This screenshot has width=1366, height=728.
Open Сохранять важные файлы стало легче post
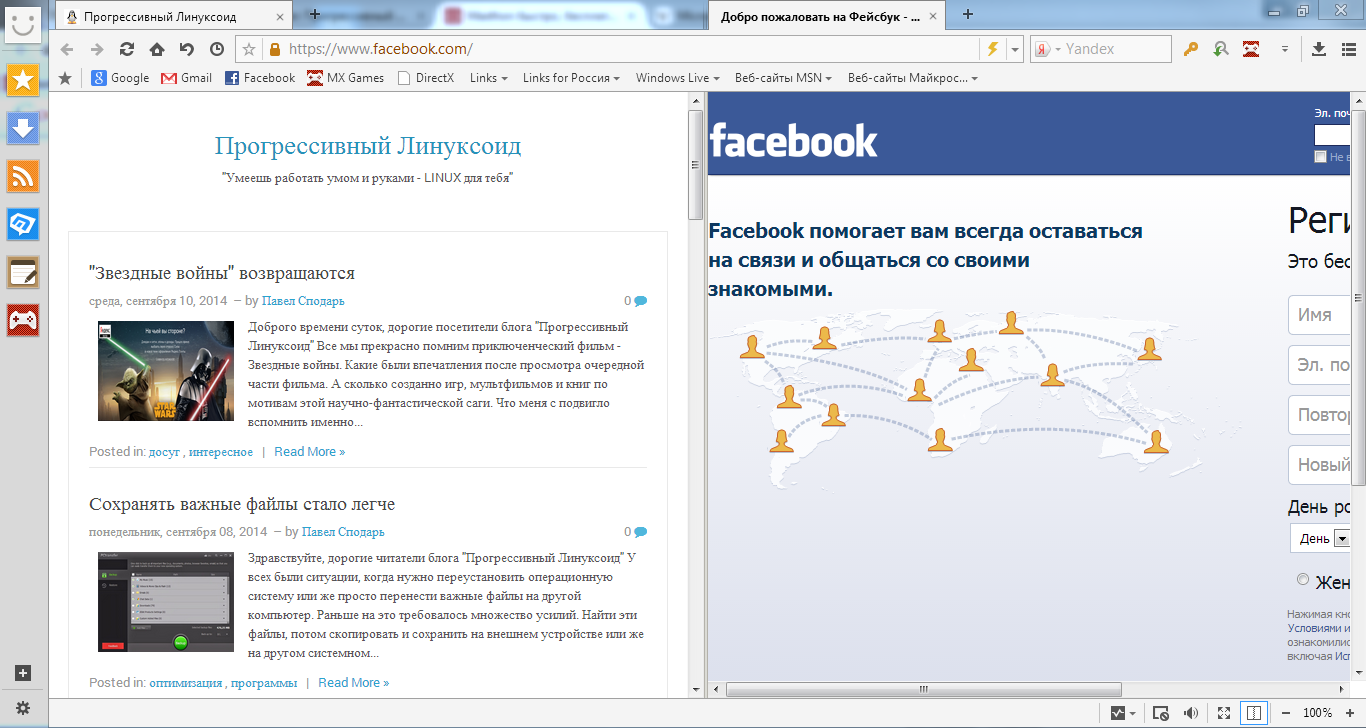242,504
